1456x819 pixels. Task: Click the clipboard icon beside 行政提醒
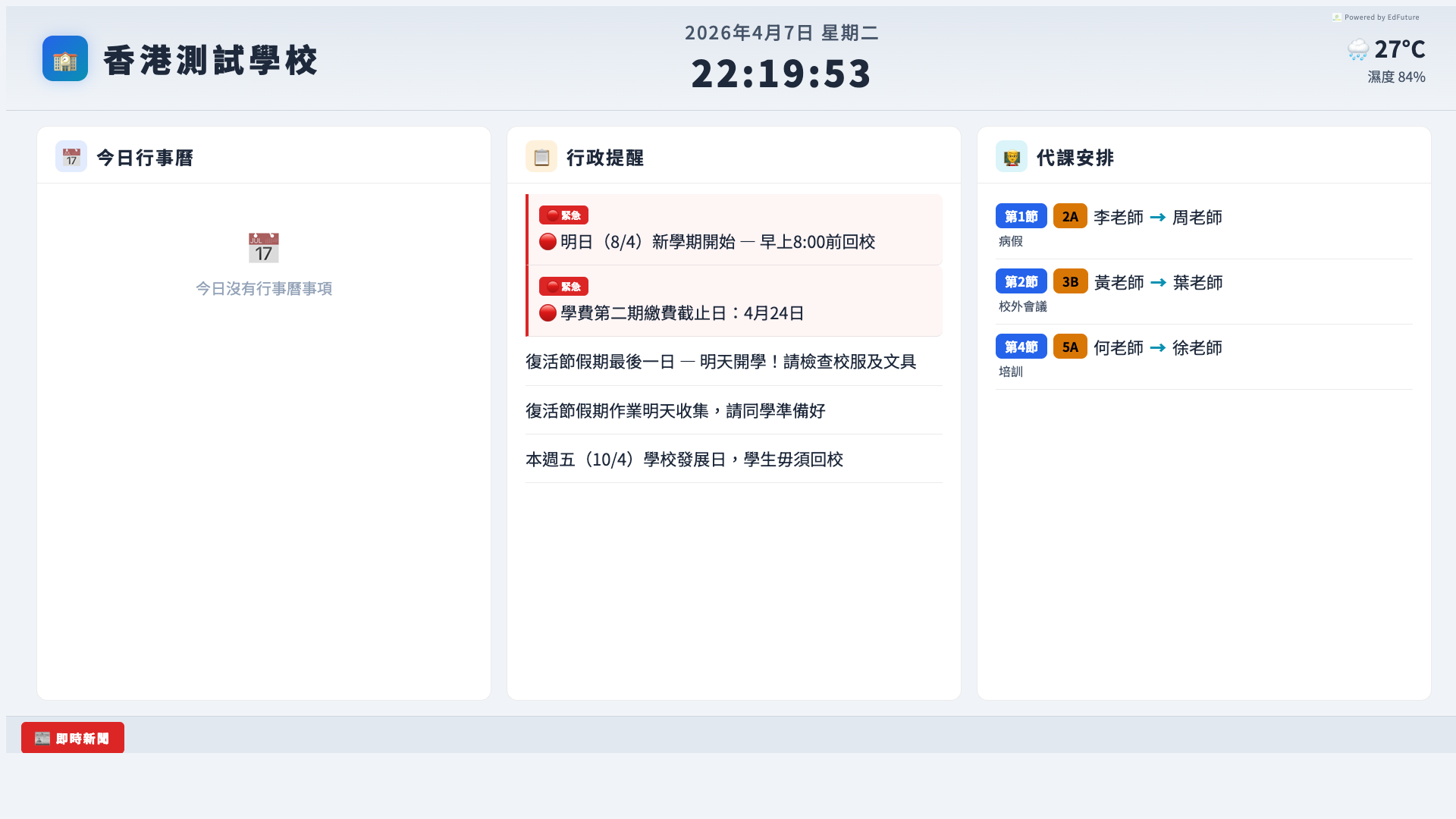pyautogui.click(x=541, y=157)
